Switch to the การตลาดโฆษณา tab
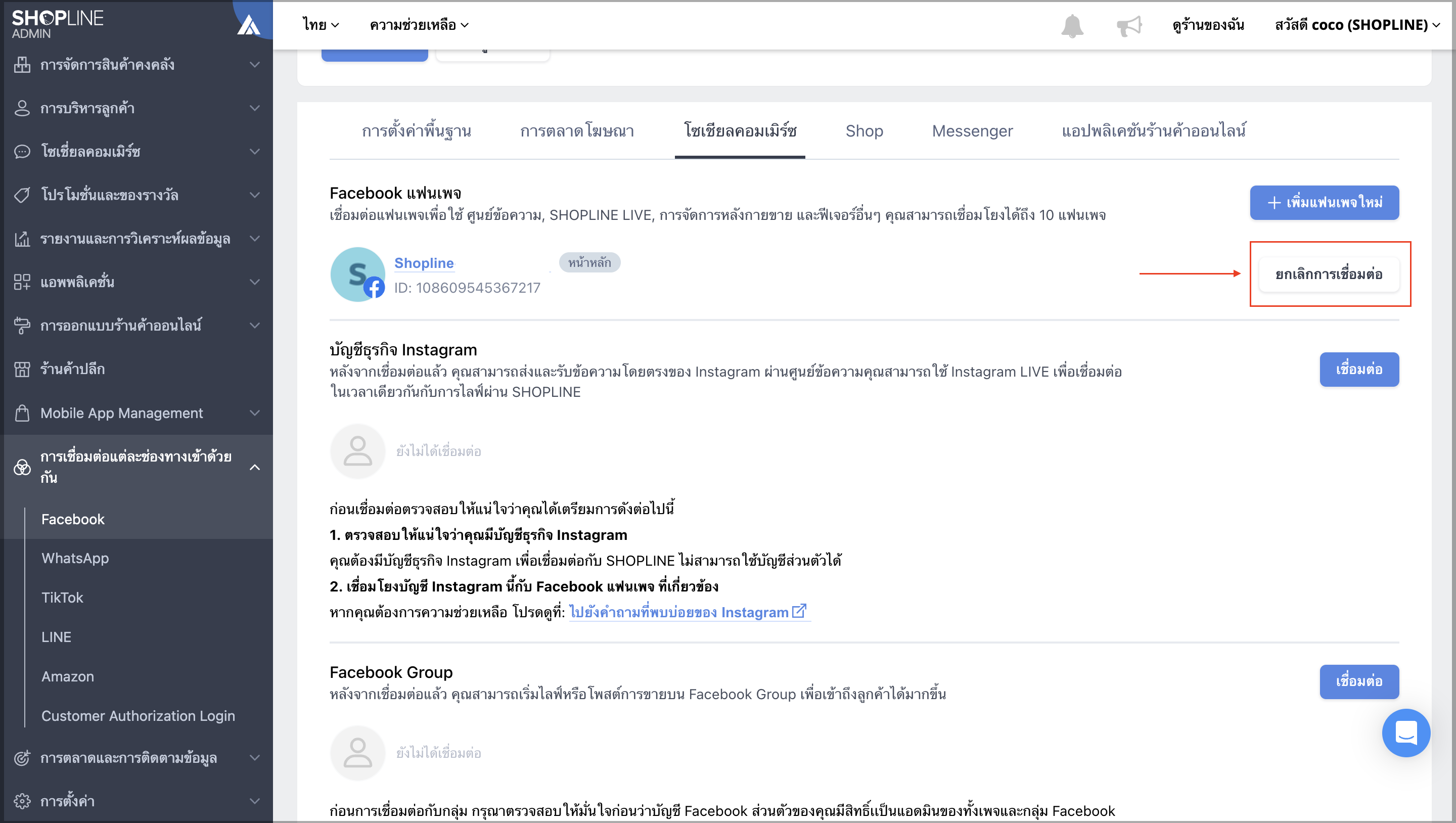 point(577,131)
